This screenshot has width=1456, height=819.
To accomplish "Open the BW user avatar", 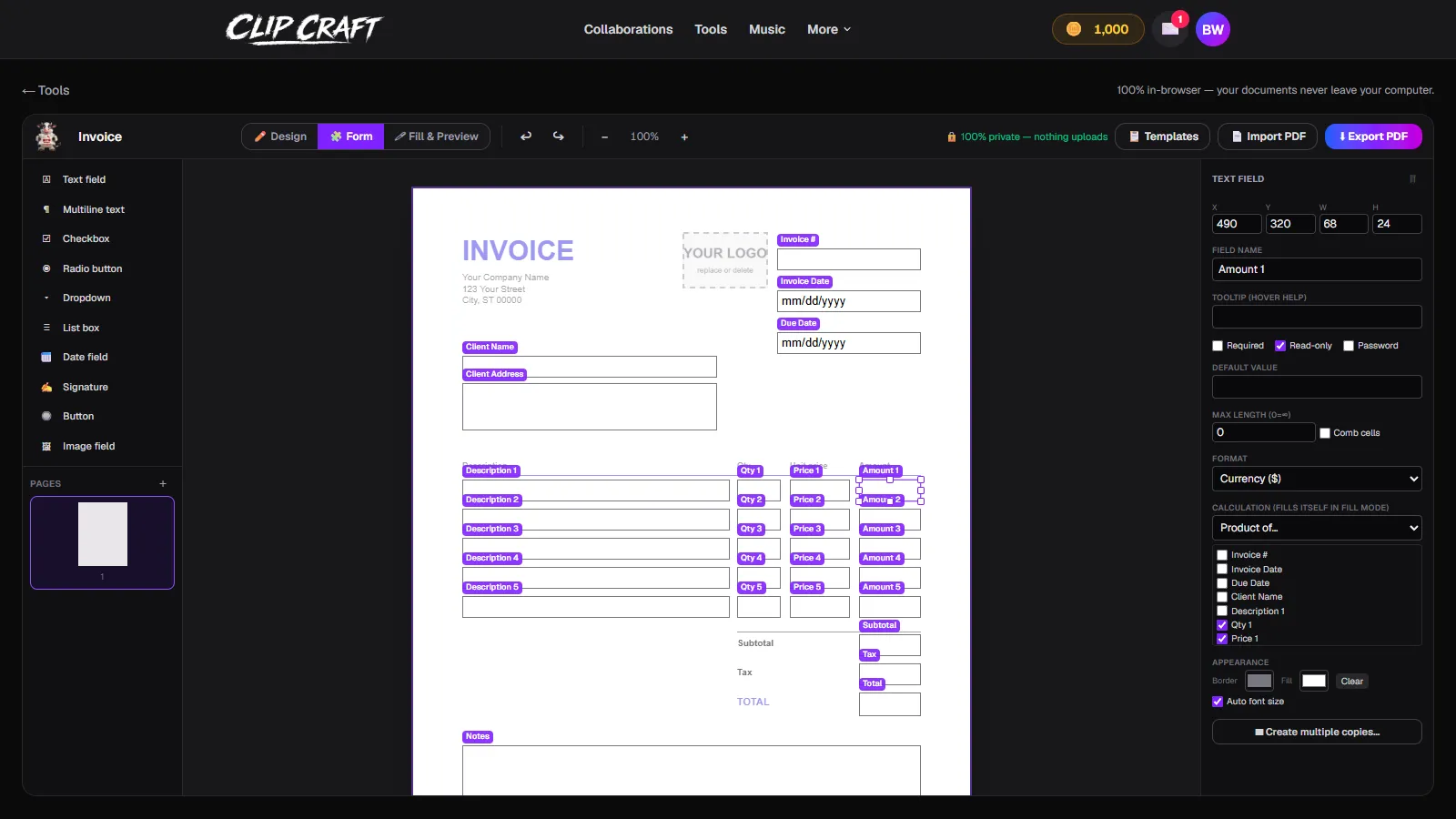I will pos(1213,29).
